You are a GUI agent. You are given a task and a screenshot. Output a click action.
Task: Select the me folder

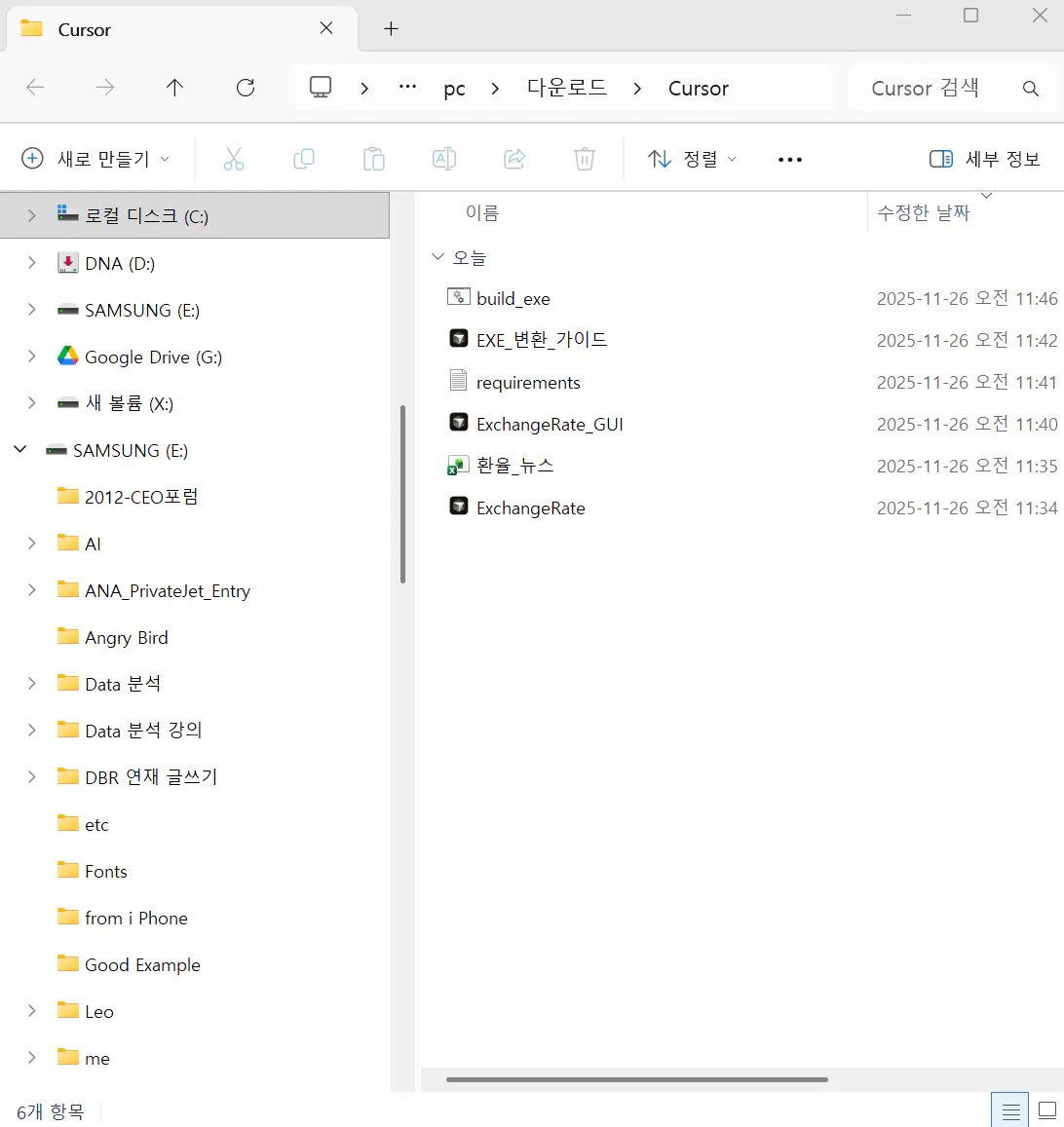97,1058
